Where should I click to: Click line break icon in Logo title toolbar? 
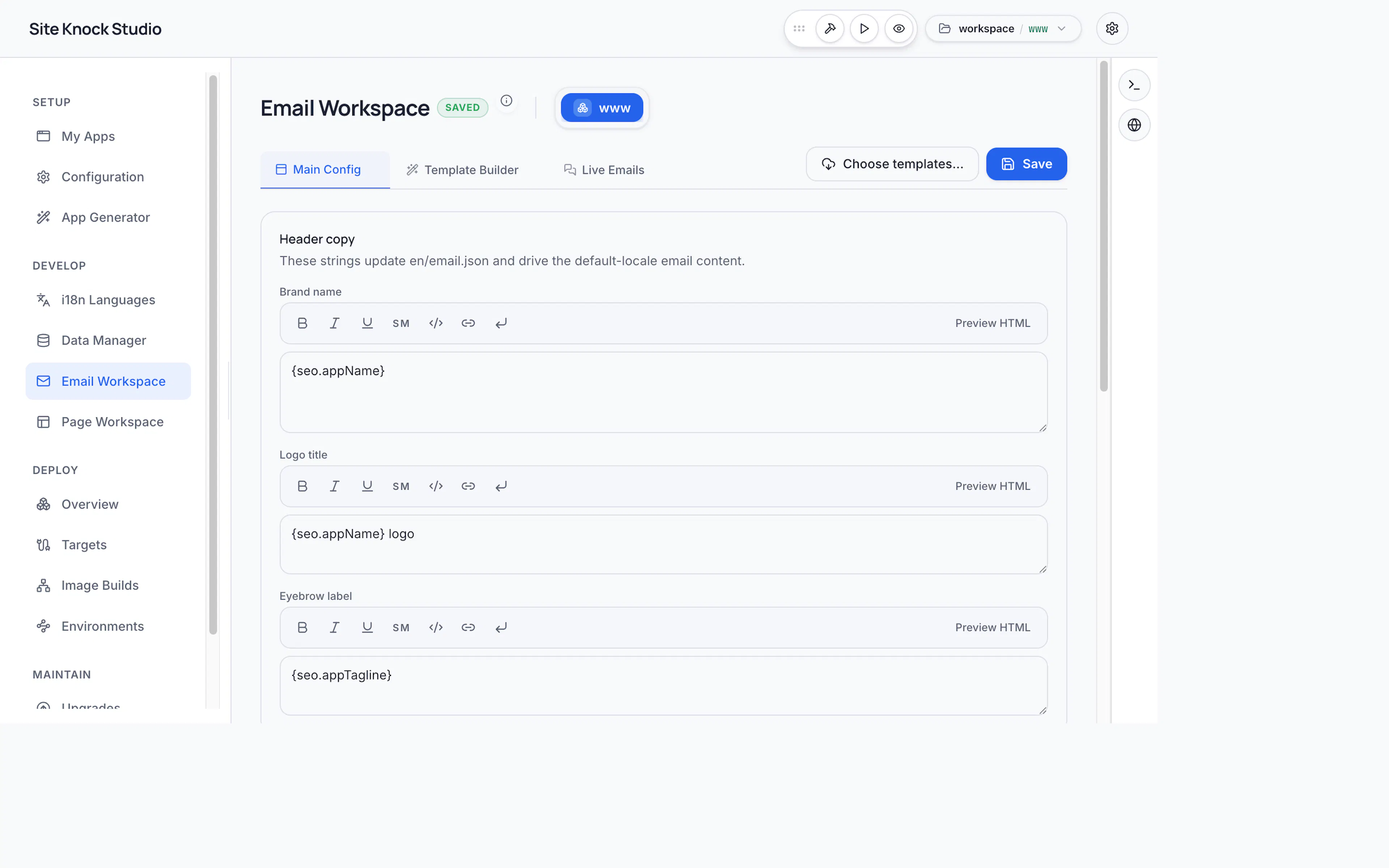coord(501,486)
